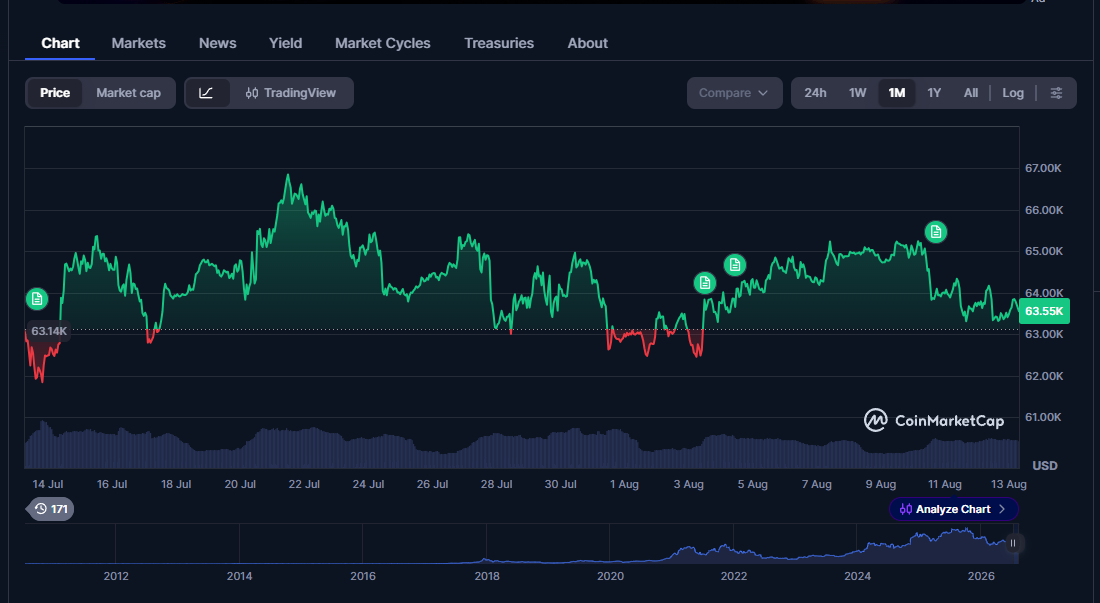Open news marker near 5 Aug
This screenshot has width=1100, height=603.
735,265
